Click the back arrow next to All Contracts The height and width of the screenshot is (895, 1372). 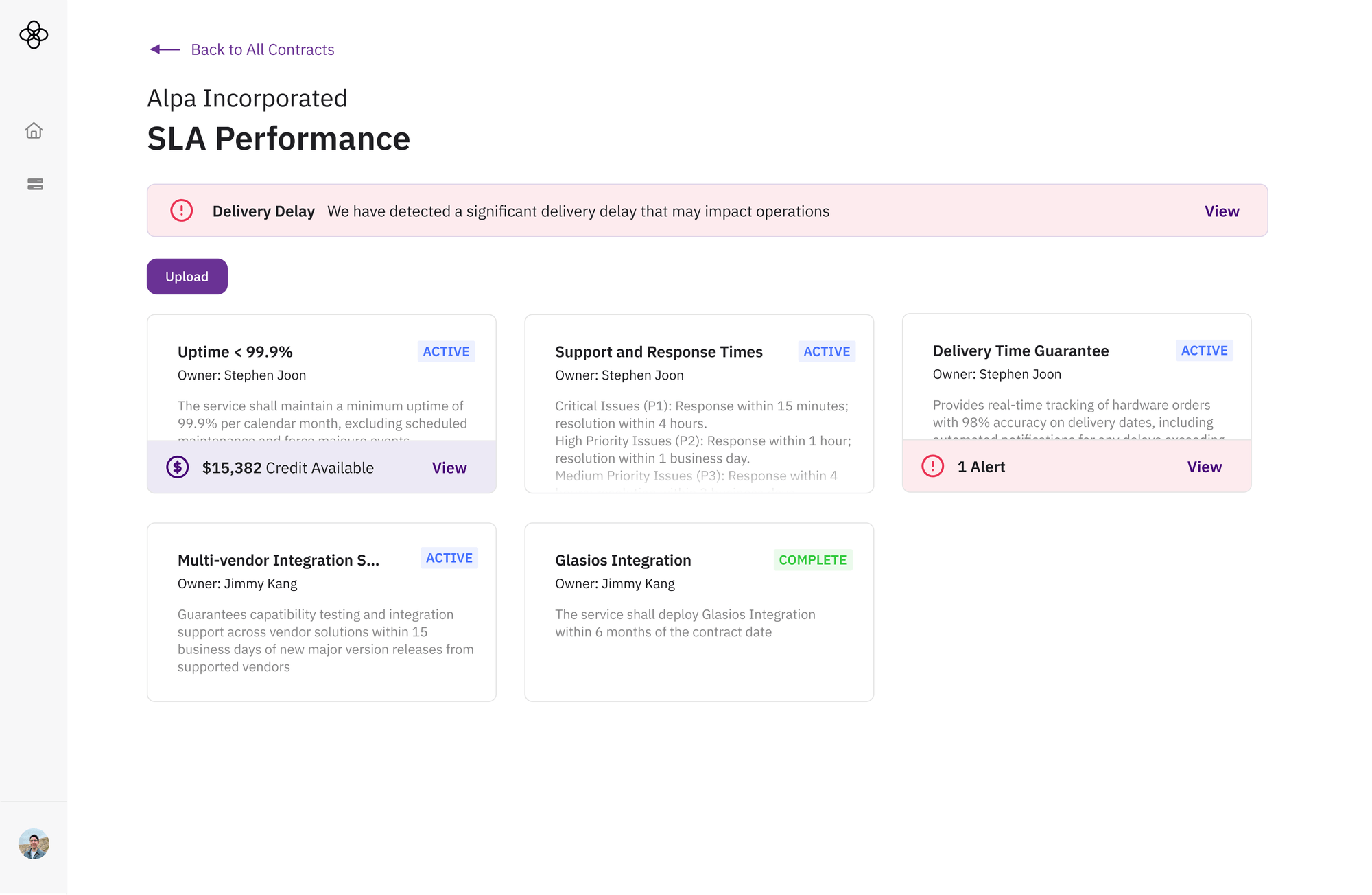pyautogui.click(x=163, y=49)
